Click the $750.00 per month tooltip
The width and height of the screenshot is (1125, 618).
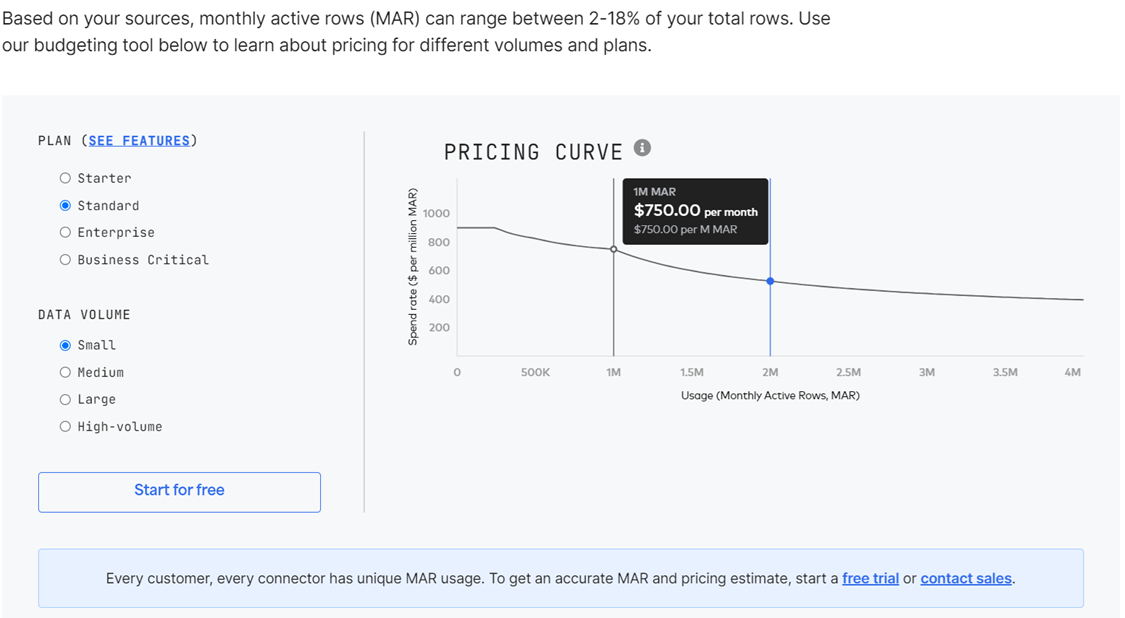(x=695, y=211)
